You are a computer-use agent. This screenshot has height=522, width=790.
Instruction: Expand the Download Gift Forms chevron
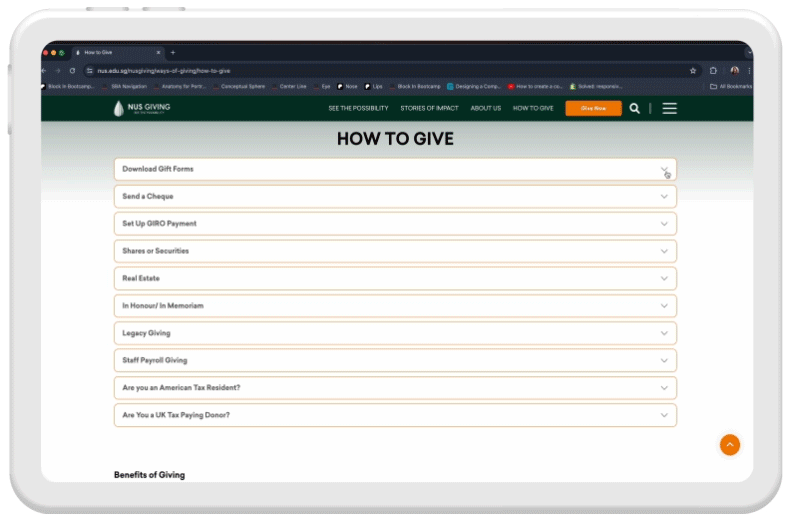664,169
